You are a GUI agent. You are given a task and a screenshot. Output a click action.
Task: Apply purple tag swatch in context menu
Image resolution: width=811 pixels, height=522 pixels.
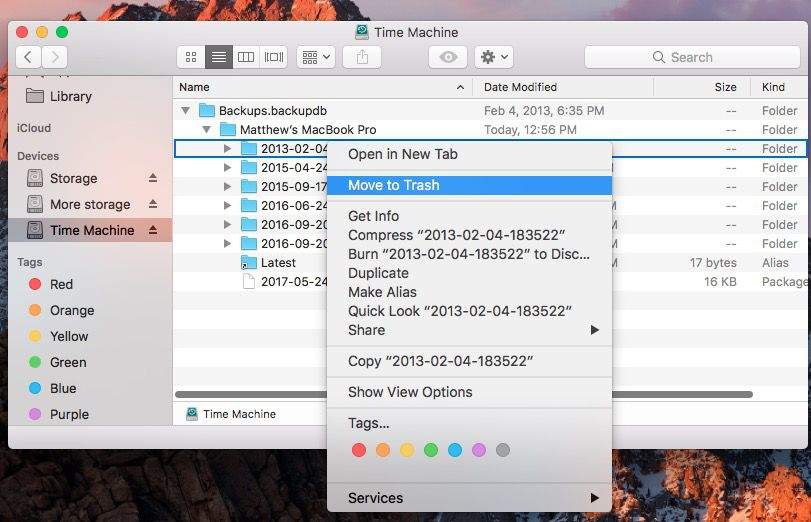coord(479,450)
